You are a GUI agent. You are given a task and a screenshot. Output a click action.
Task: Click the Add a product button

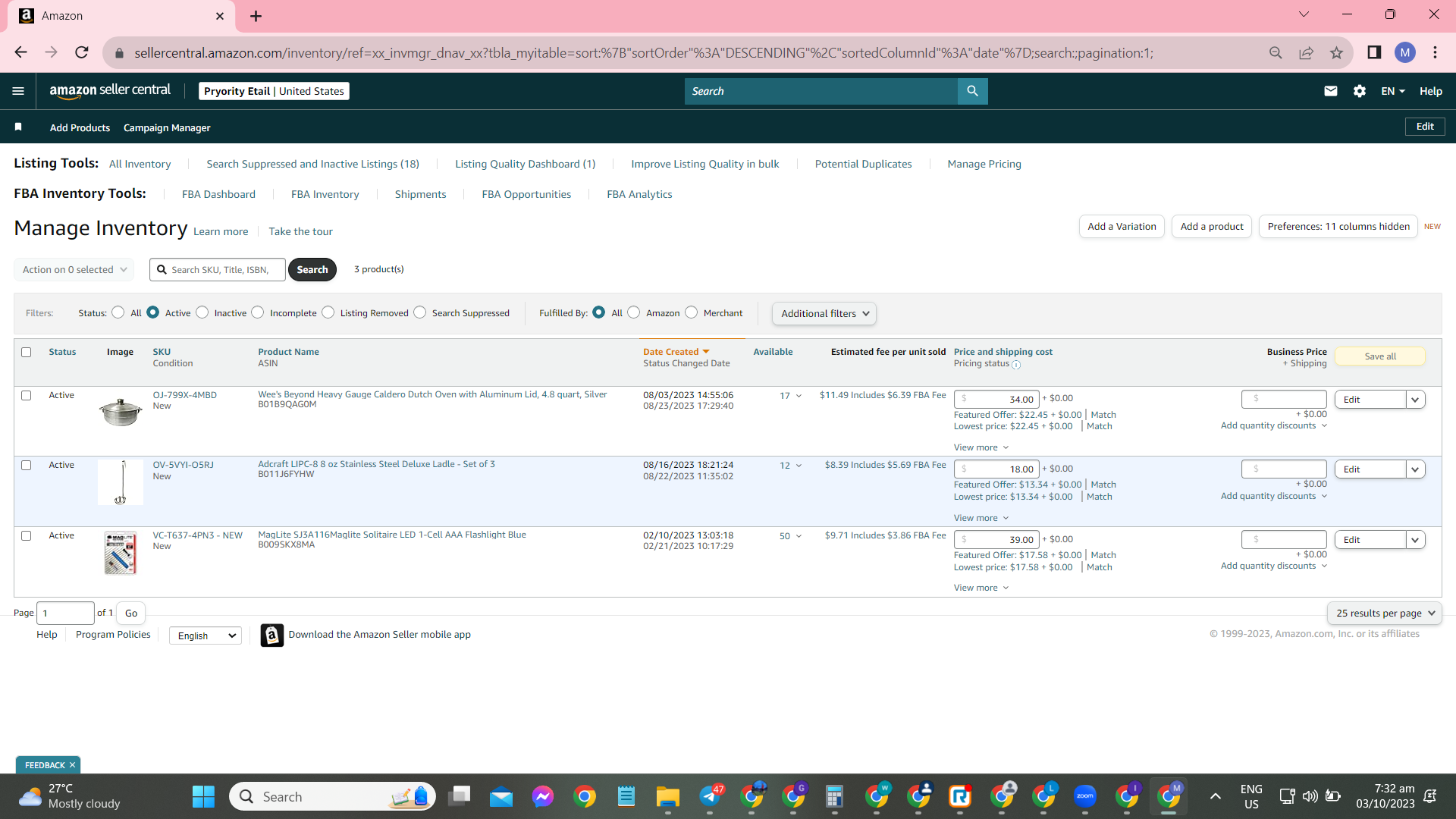[x=1212, y=226]
